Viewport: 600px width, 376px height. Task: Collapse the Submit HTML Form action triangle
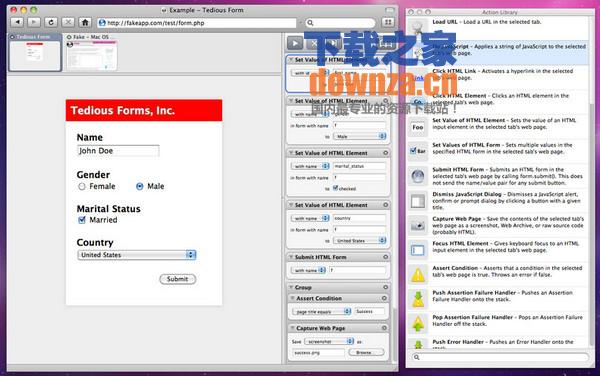pos(291,257)
